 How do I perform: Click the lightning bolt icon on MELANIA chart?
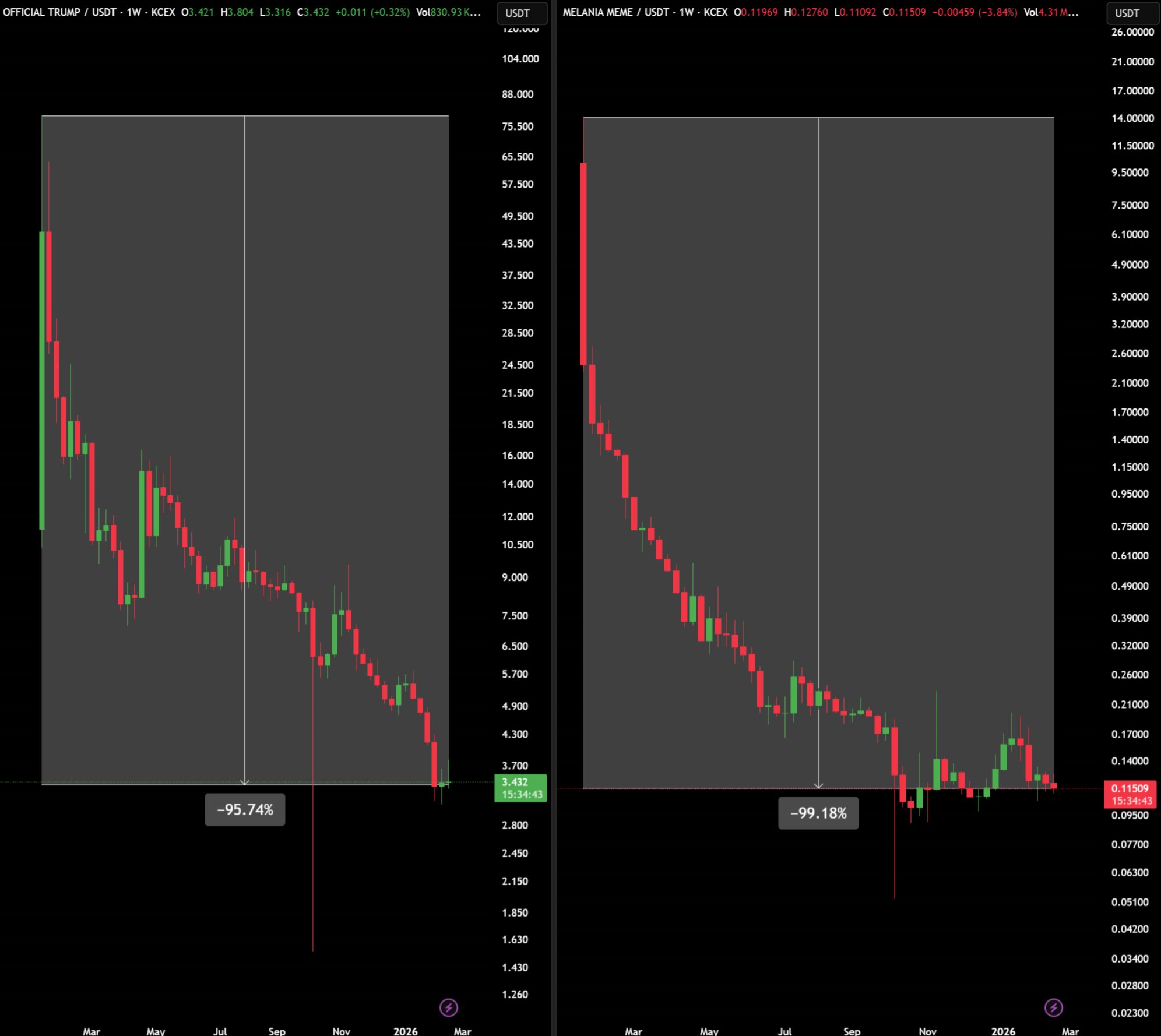pyautogui.click(x=1053, y=1007)
